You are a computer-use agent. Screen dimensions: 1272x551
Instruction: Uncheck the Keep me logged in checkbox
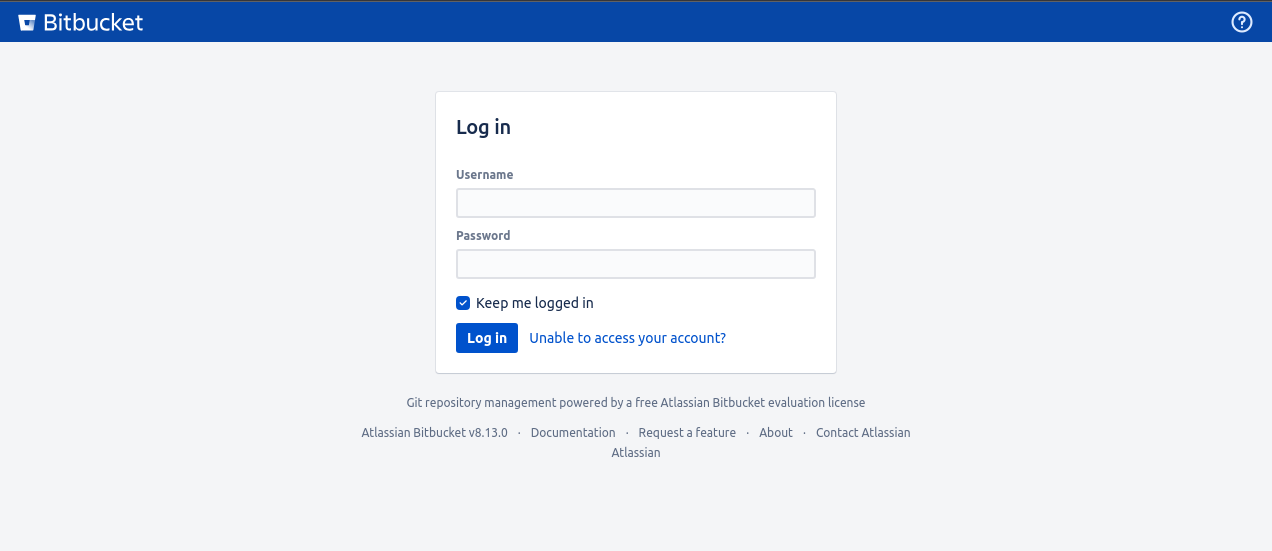[463, 303]
